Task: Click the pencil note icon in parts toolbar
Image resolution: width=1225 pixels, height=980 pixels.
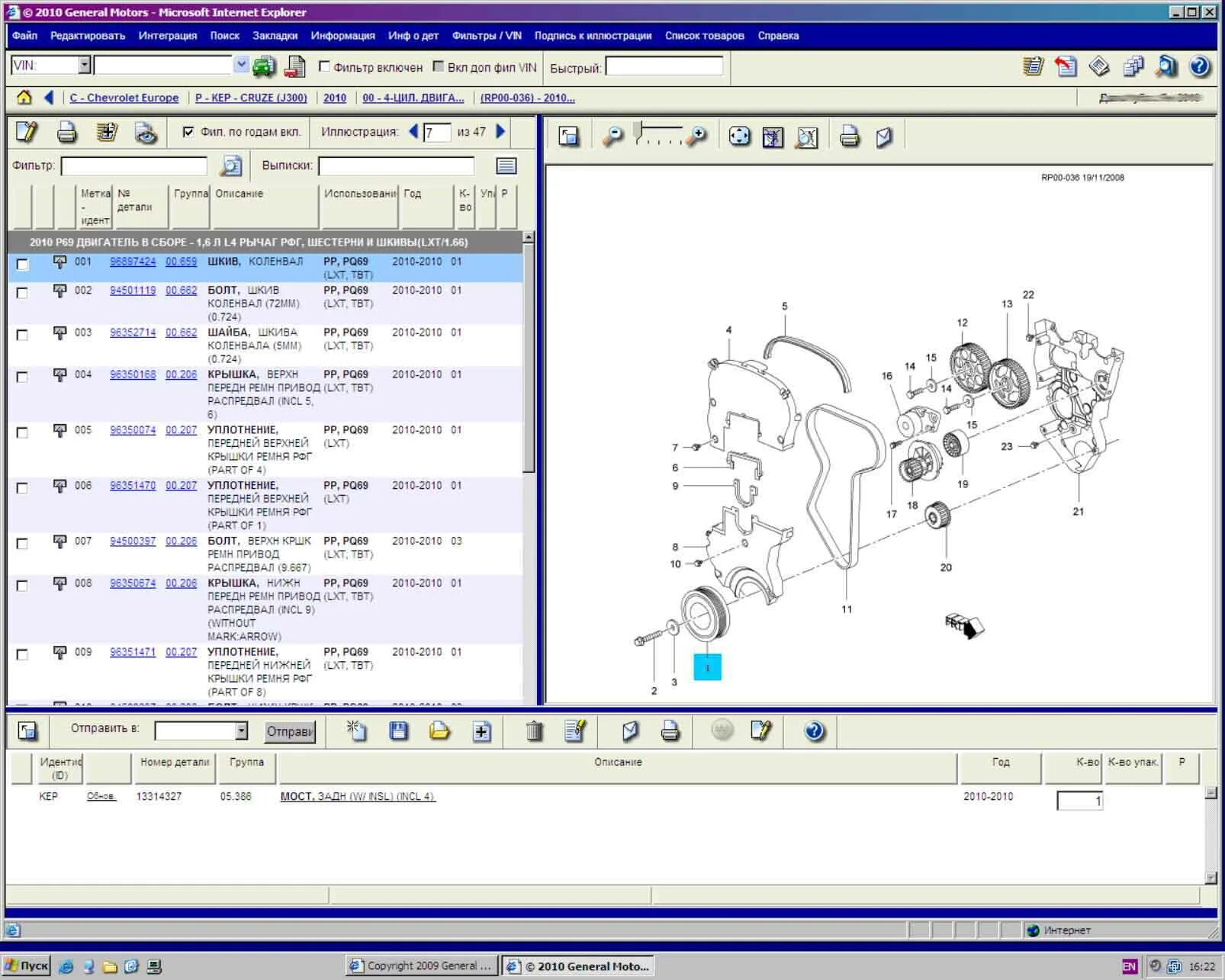Action: [x=26, y=133]
